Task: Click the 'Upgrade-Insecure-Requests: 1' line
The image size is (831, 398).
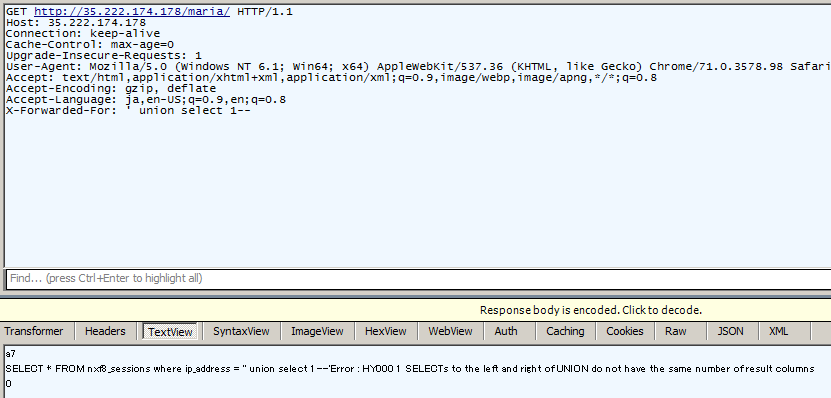Action: click(x=104, y=56)
